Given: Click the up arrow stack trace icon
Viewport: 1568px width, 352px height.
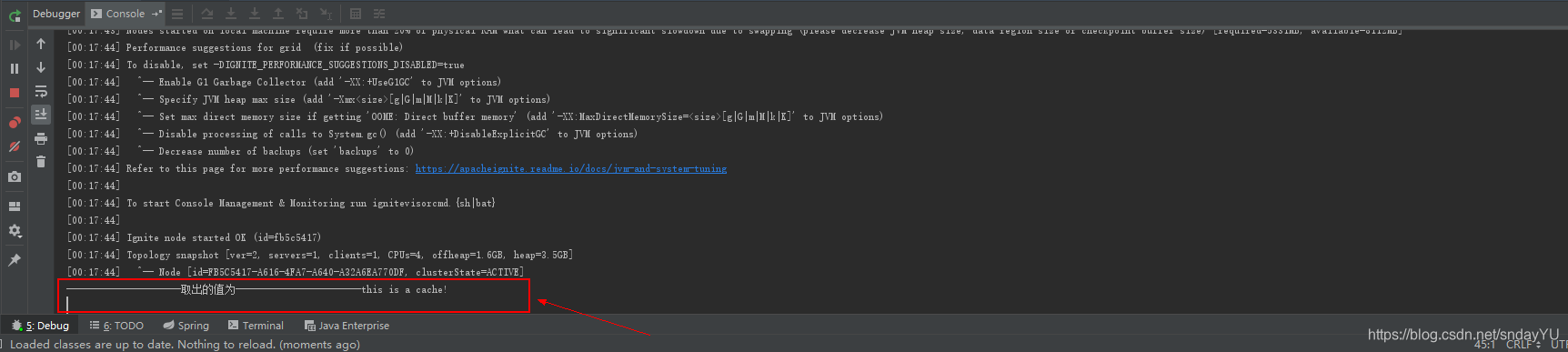Looking at the screenshot, I should [x=41, y=44].
